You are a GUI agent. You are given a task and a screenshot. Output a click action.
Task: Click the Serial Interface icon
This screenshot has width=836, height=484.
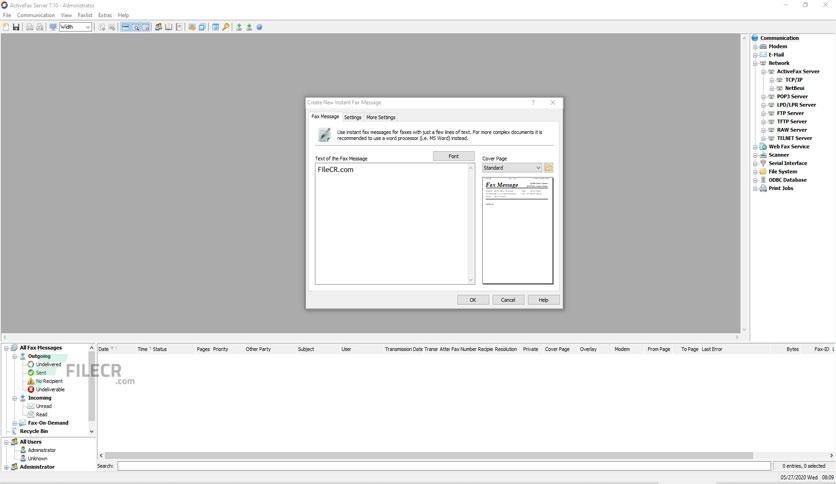point(763,163)
